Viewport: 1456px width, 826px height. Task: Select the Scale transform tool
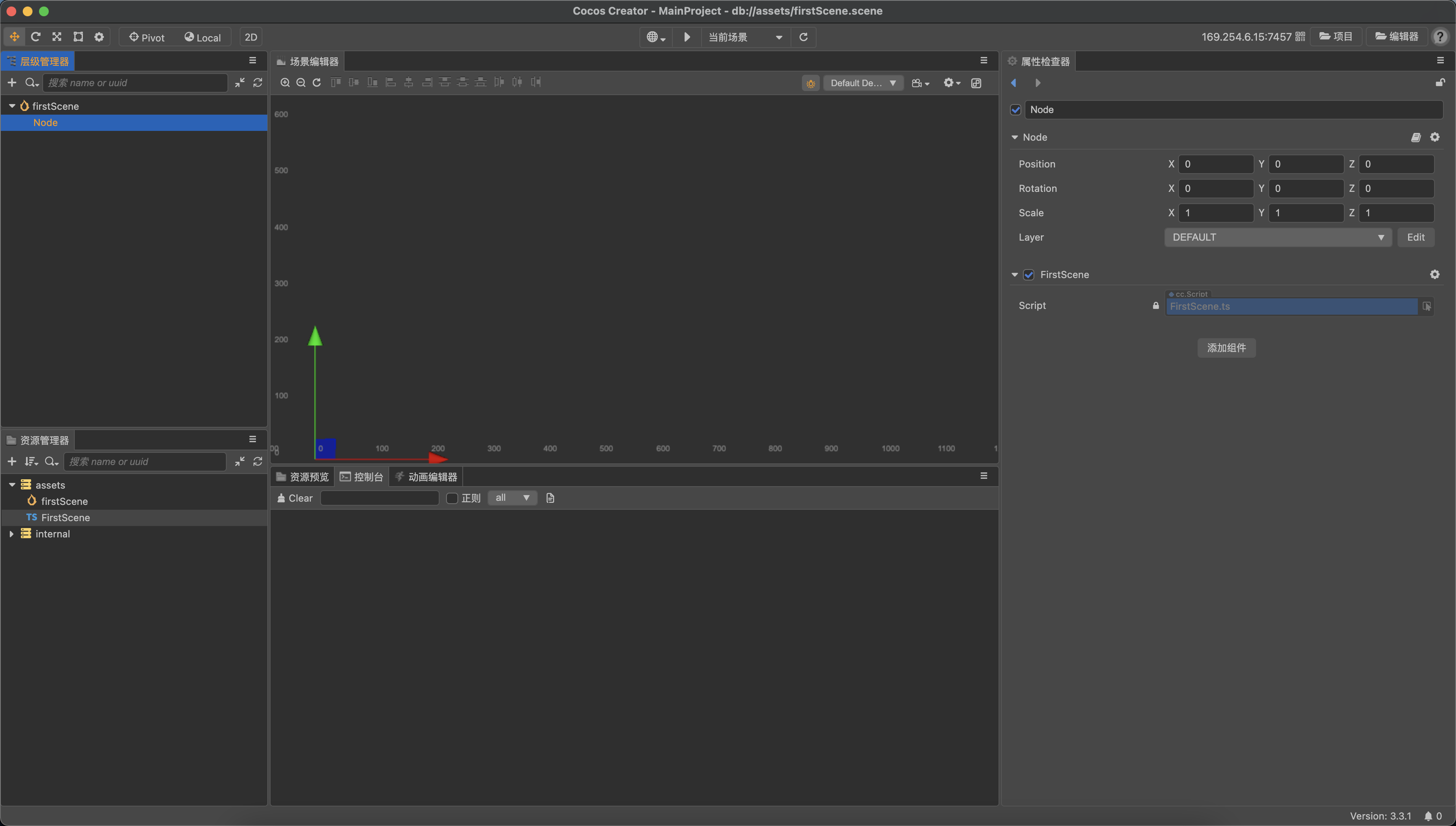[57, 37]
